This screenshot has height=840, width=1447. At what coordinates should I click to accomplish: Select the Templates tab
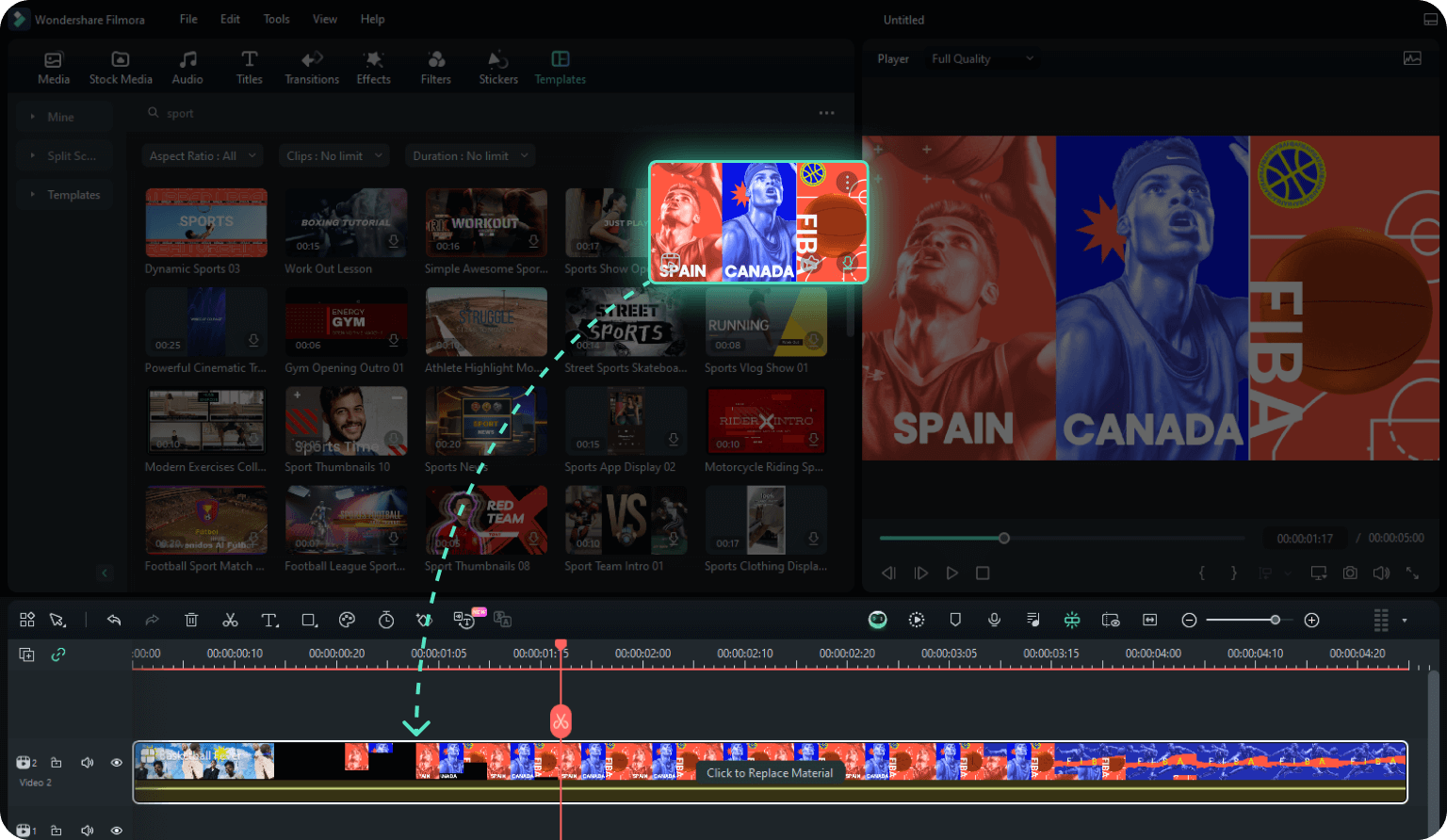point(561,68)
